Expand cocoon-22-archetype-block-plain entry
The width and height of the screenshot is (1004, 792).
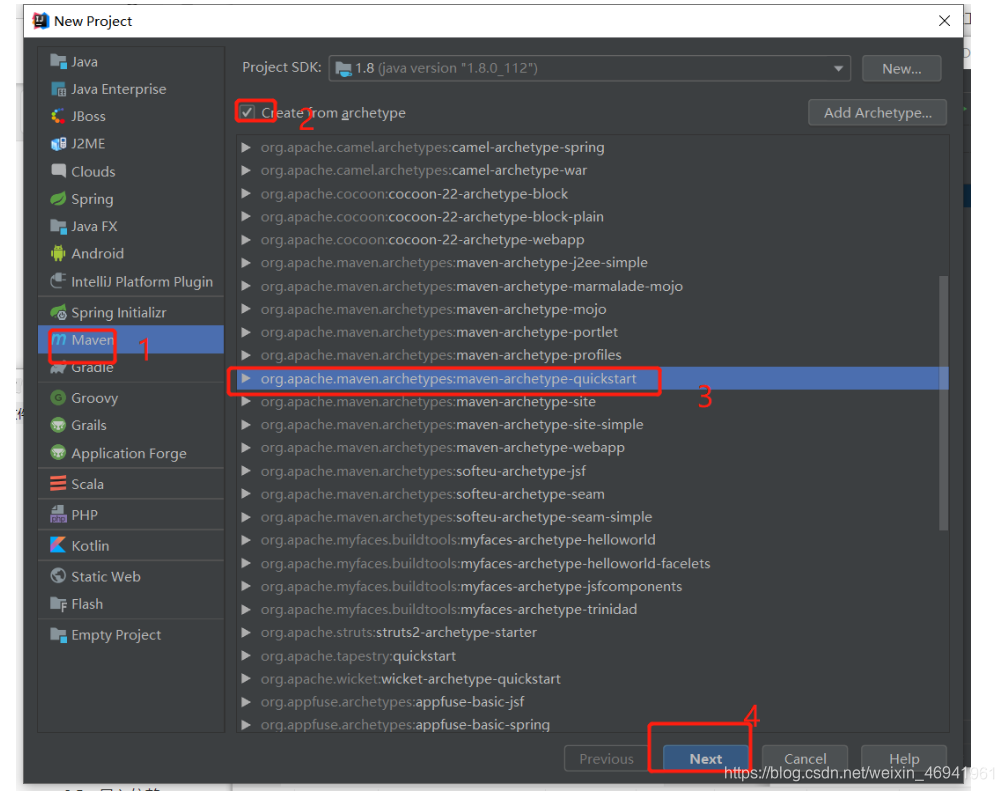click(x=246, y=216)
